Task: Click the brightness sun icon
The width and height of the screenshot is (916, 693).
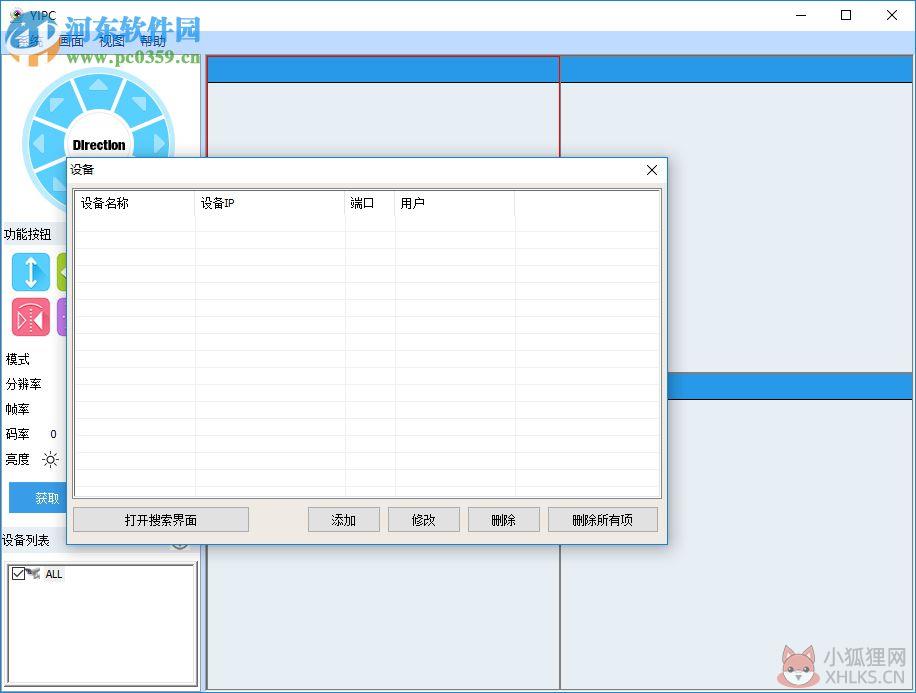Action: click(50, 460)
